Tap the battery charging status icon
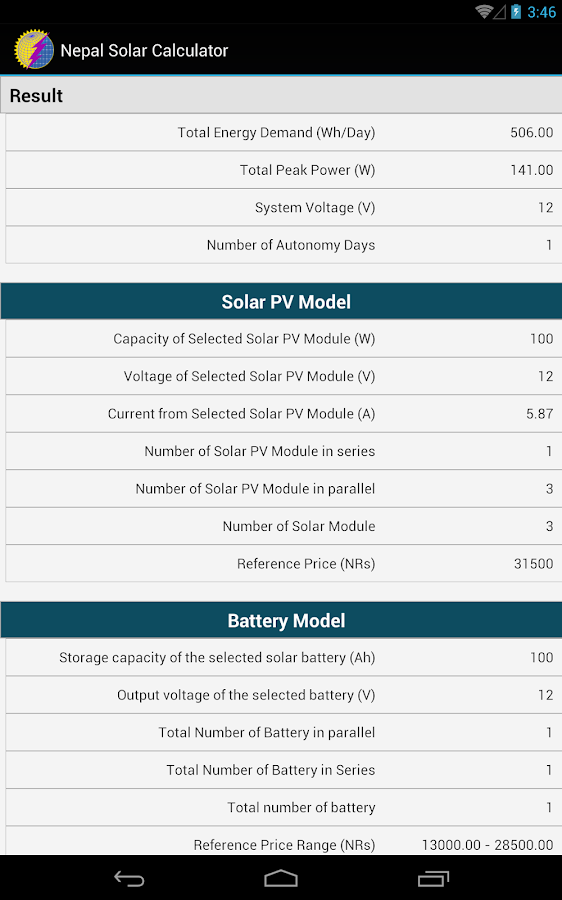Screen dimensions: 562x900 [x=516, y=11]
